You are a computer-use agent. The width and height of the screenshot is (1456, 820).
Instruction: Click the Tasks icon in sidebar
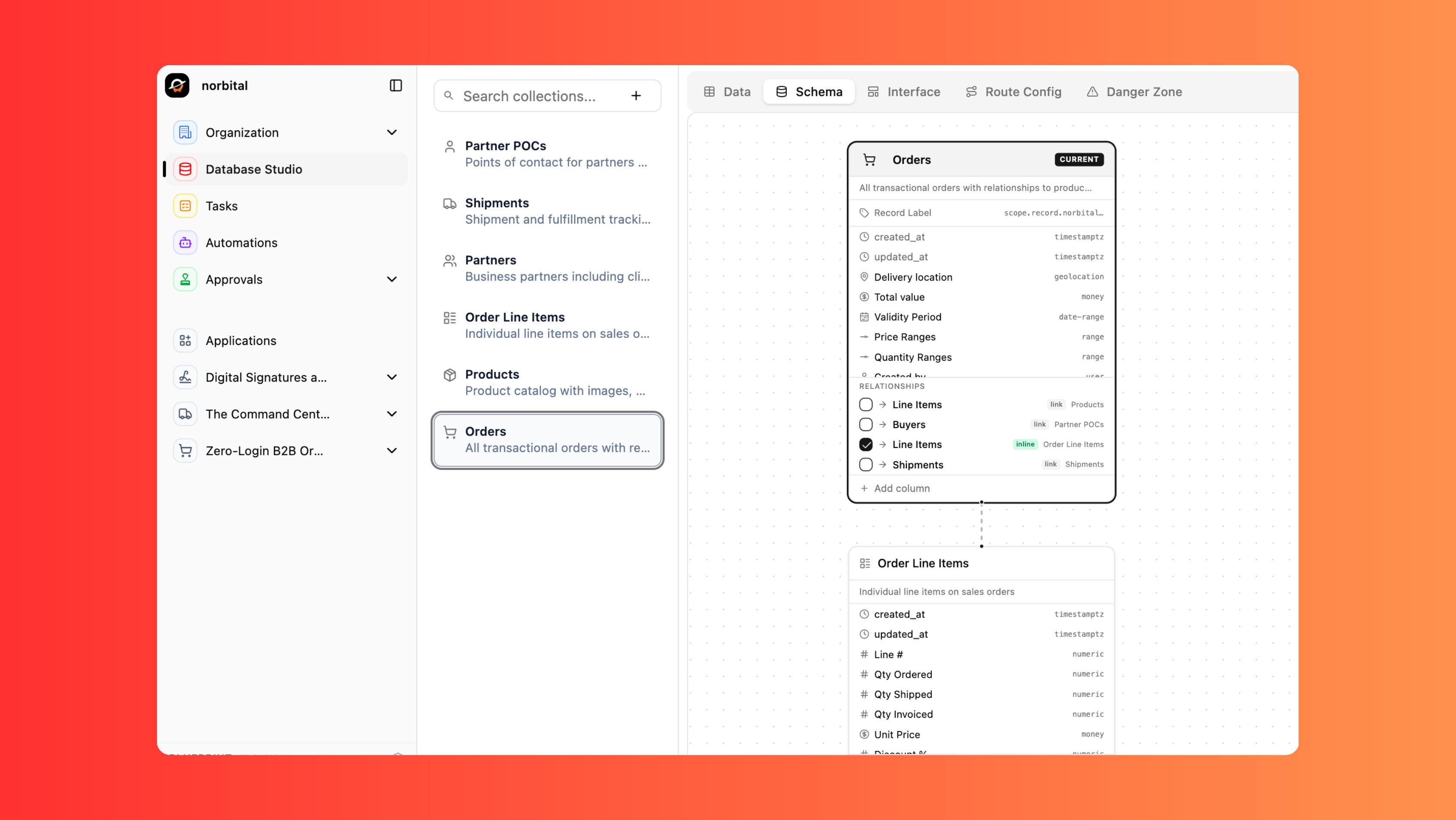[185, 206]
